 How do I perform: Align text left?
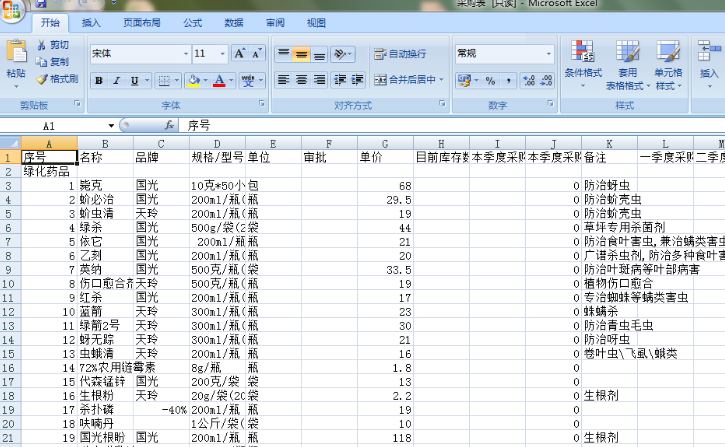pos(283,80)
